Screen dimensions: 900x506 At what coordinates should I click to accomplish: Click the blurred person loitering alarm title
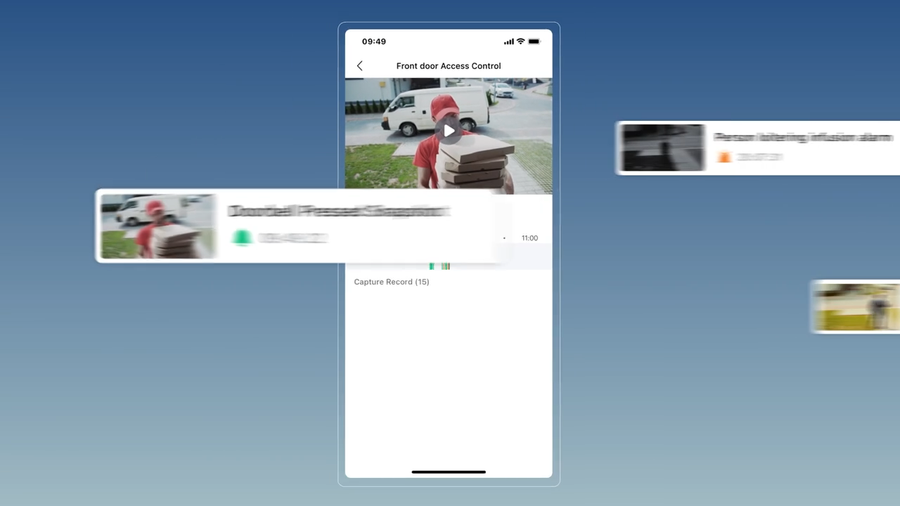click(803, 137)
